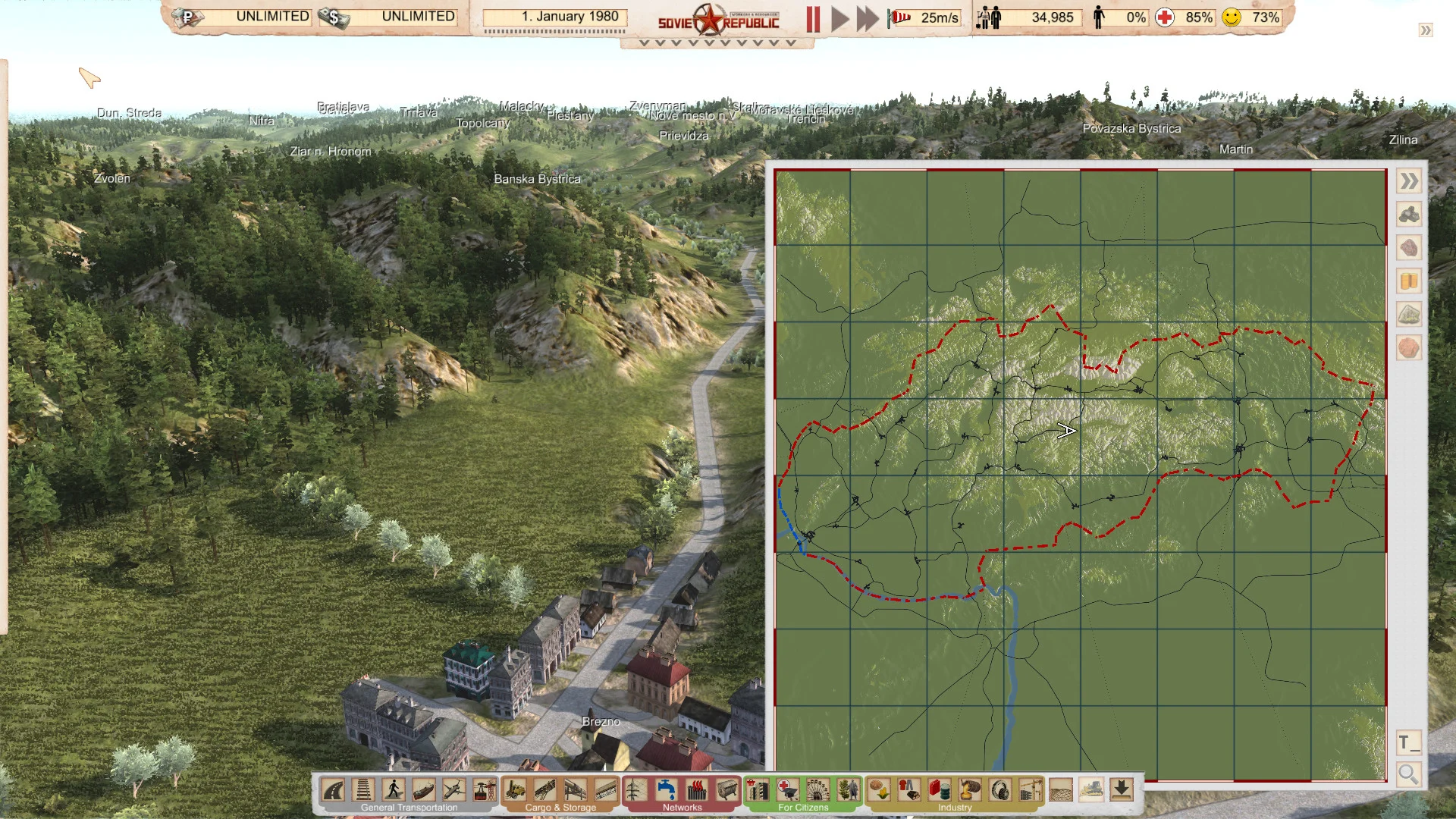Pause the game simulation
1456x819 pixels.
pos(813,18)
